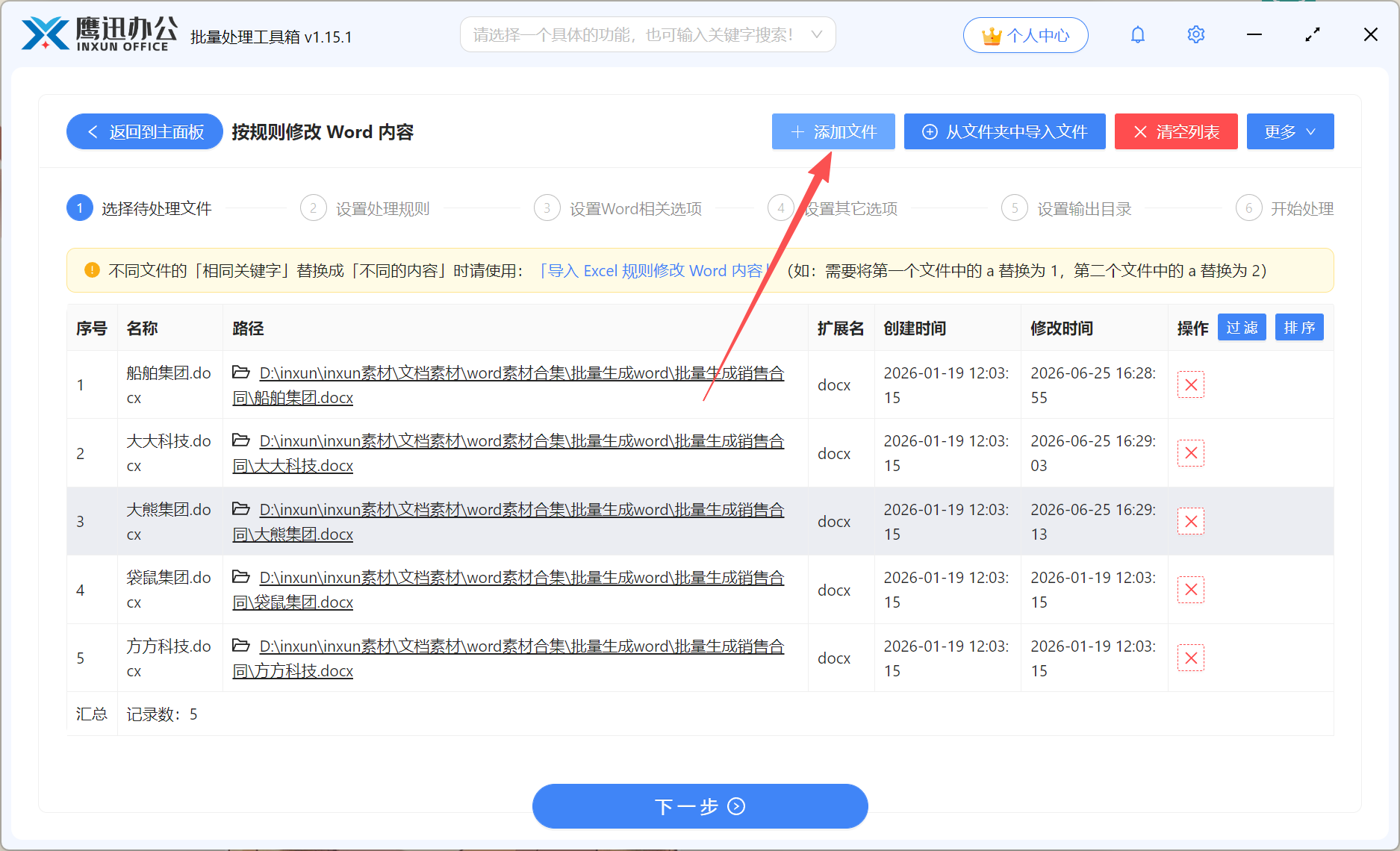Delete 袋鼠集团.docx row with red X
Screen dimensions: 1400x851
1191,590
